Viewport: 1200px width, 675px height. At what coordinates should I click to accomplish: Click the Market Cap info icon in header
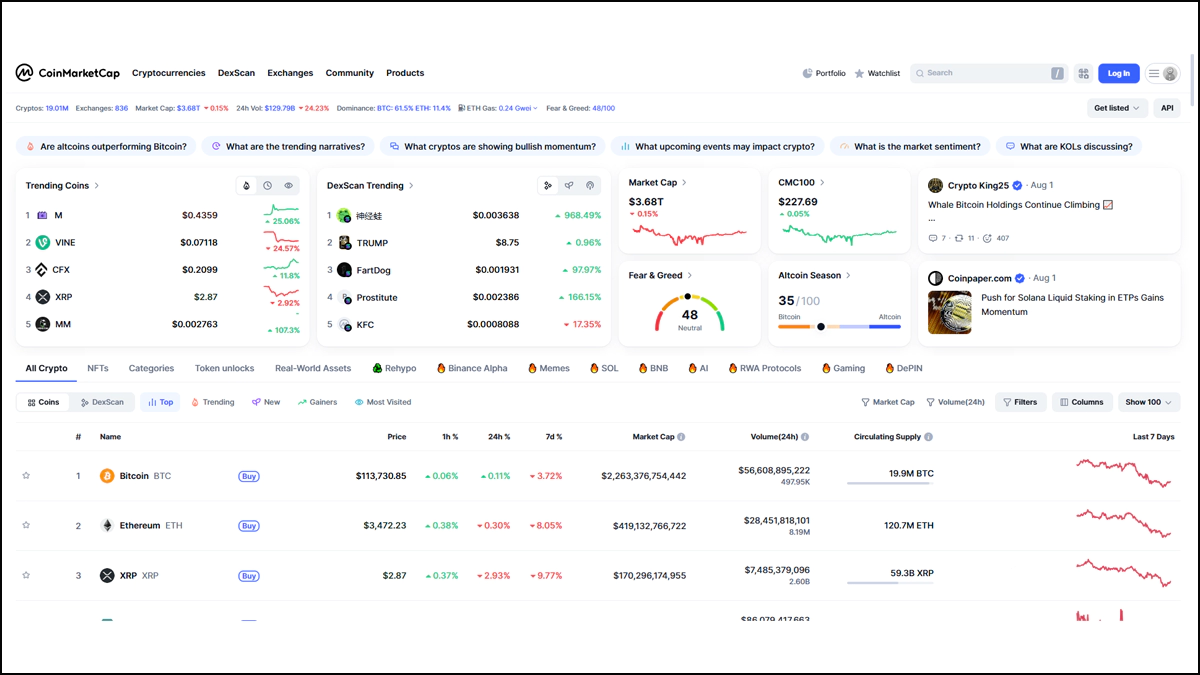(x=682, y=437)
